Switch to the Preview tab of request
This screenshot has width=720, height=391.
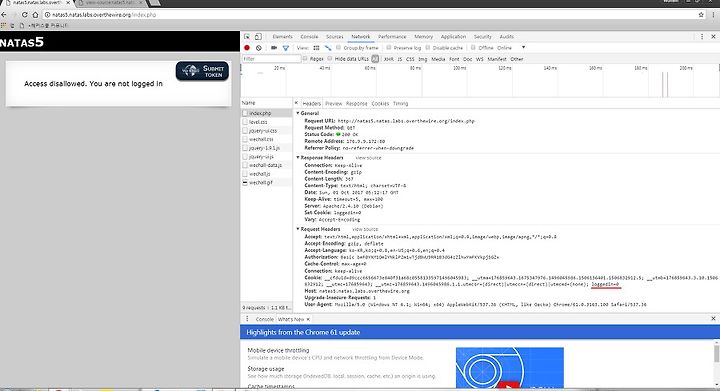click(334, 104)
